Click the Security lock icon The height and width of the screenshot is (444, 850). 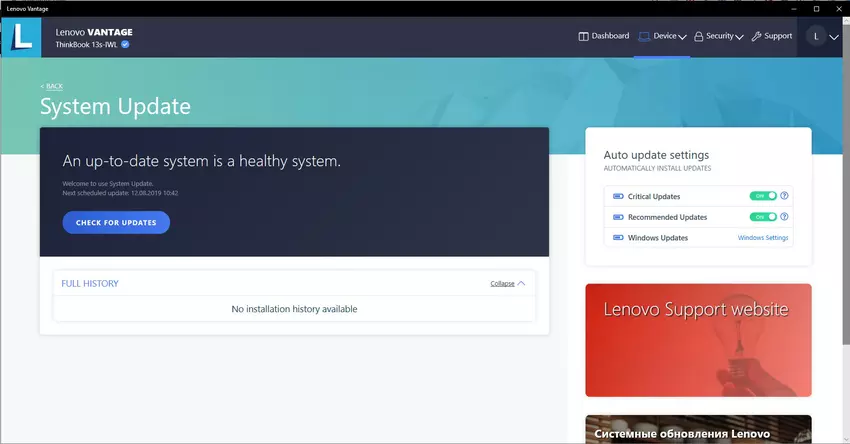click(x=698, y=36)
